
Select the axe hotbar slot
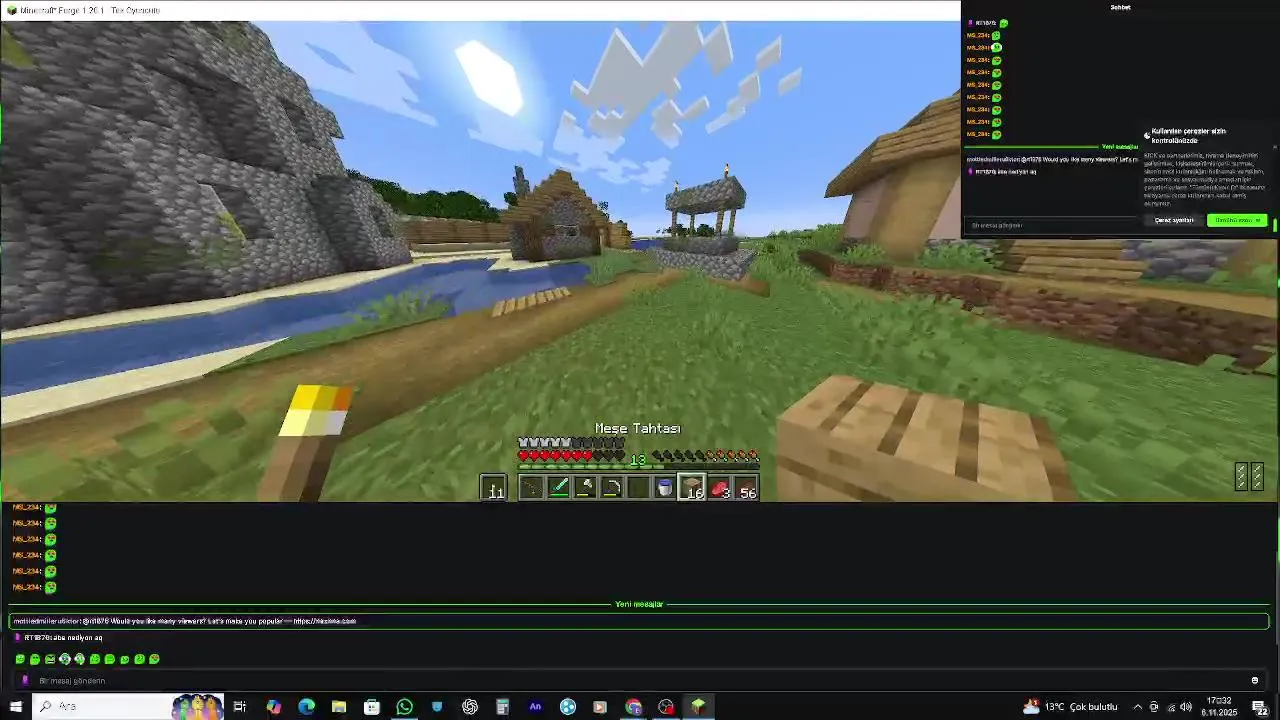585,488
